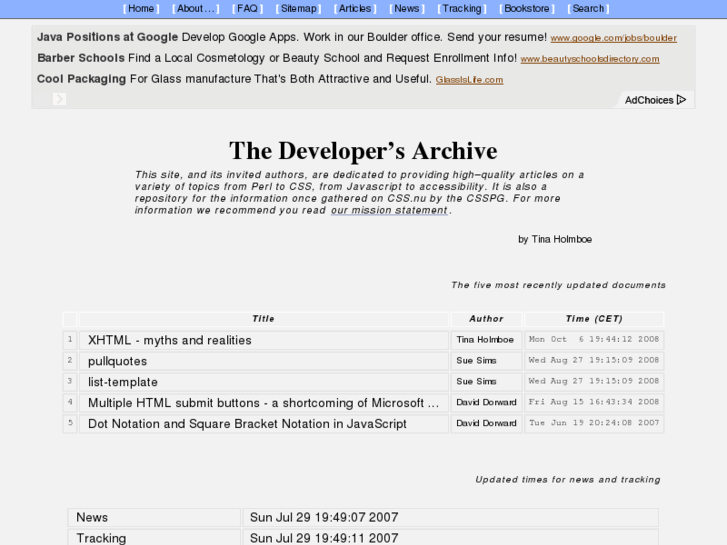Click row number 3 cell

point(70,381)
